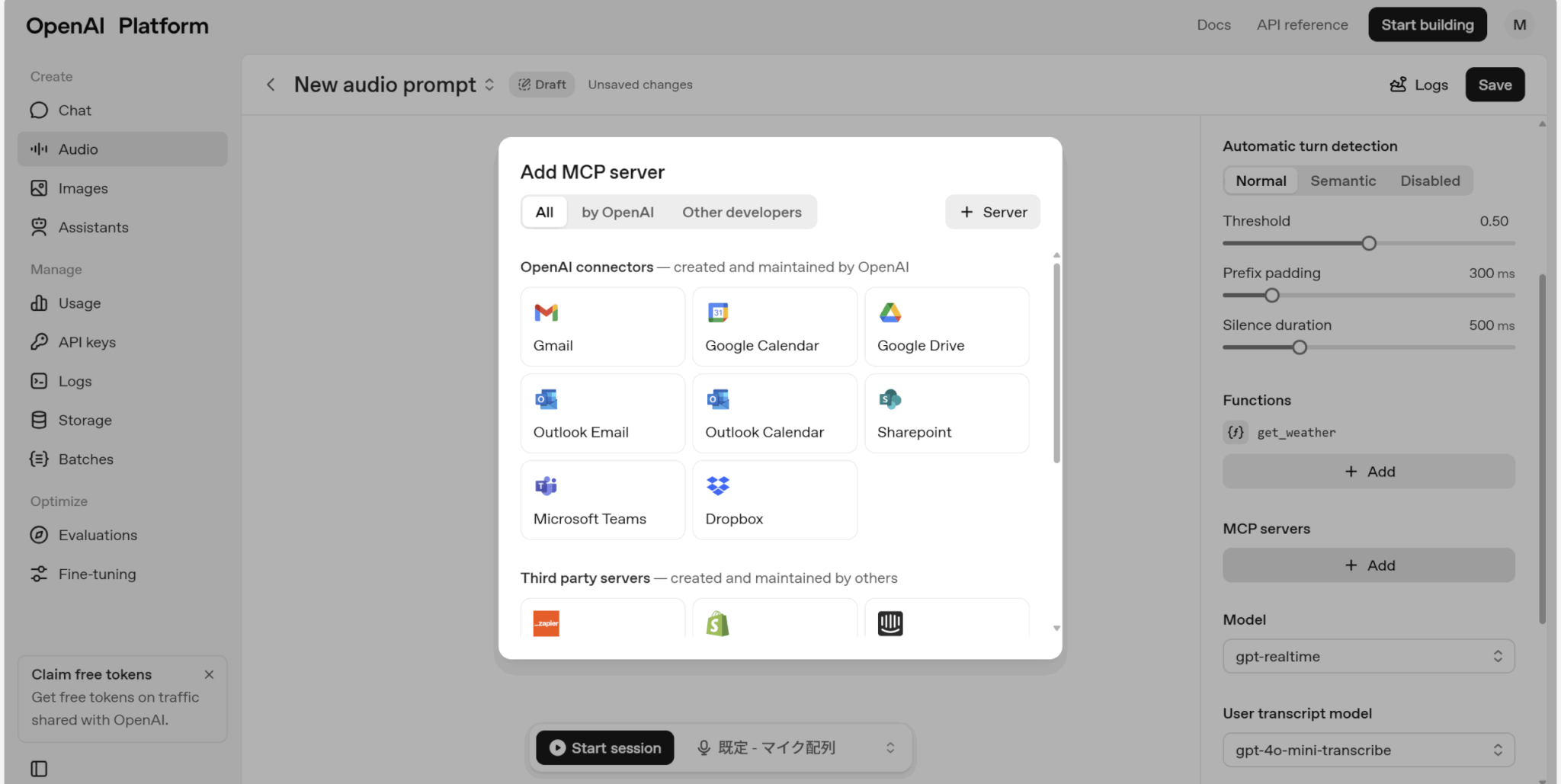This screenshot has height=784, width=1561.
Task: Pick the Dropbox connector icon
Action: pyautogui.click(x=717, y=486)
